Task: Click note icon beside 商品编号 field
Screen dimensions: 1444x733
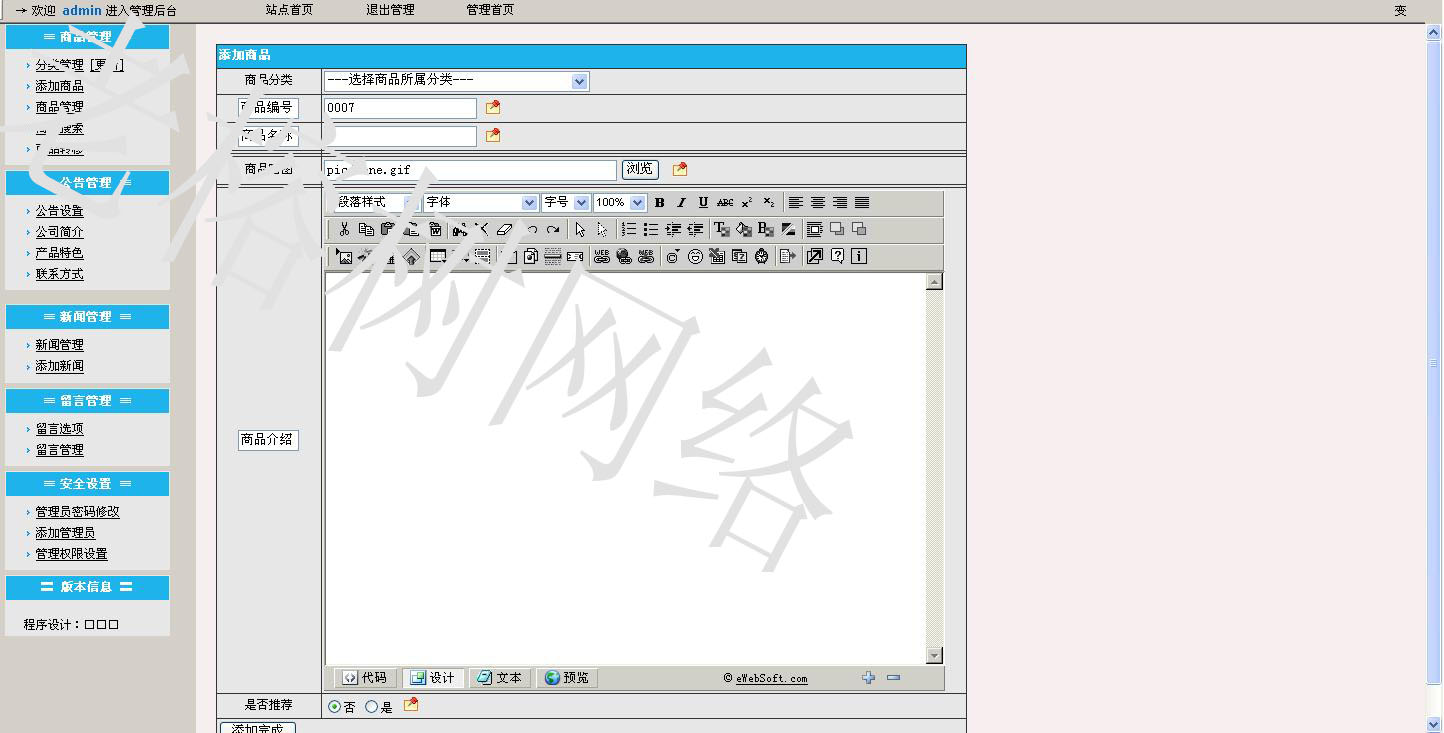Action: [x=493, y=107]
